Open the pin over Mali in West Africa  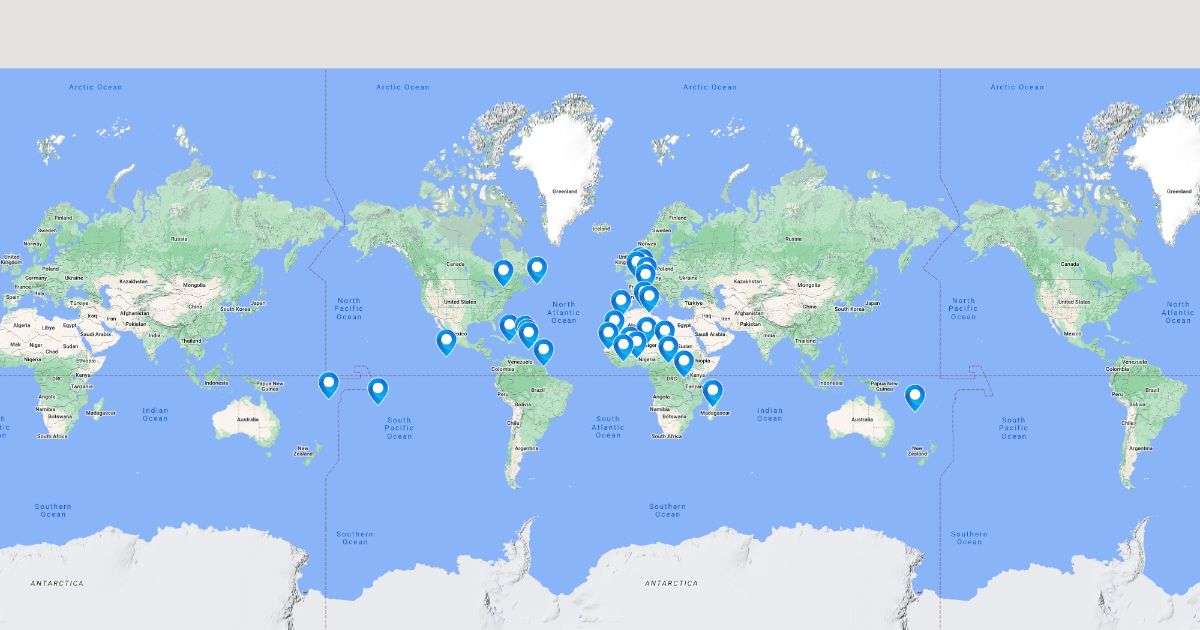point(636,343)
